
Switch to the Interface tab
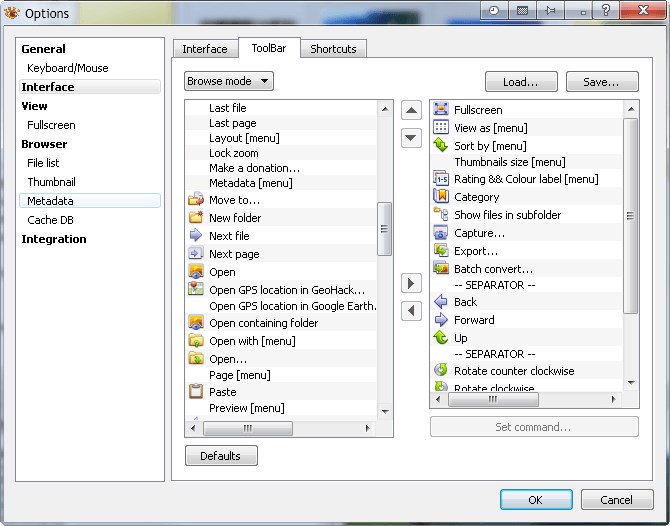click(205, 49)
